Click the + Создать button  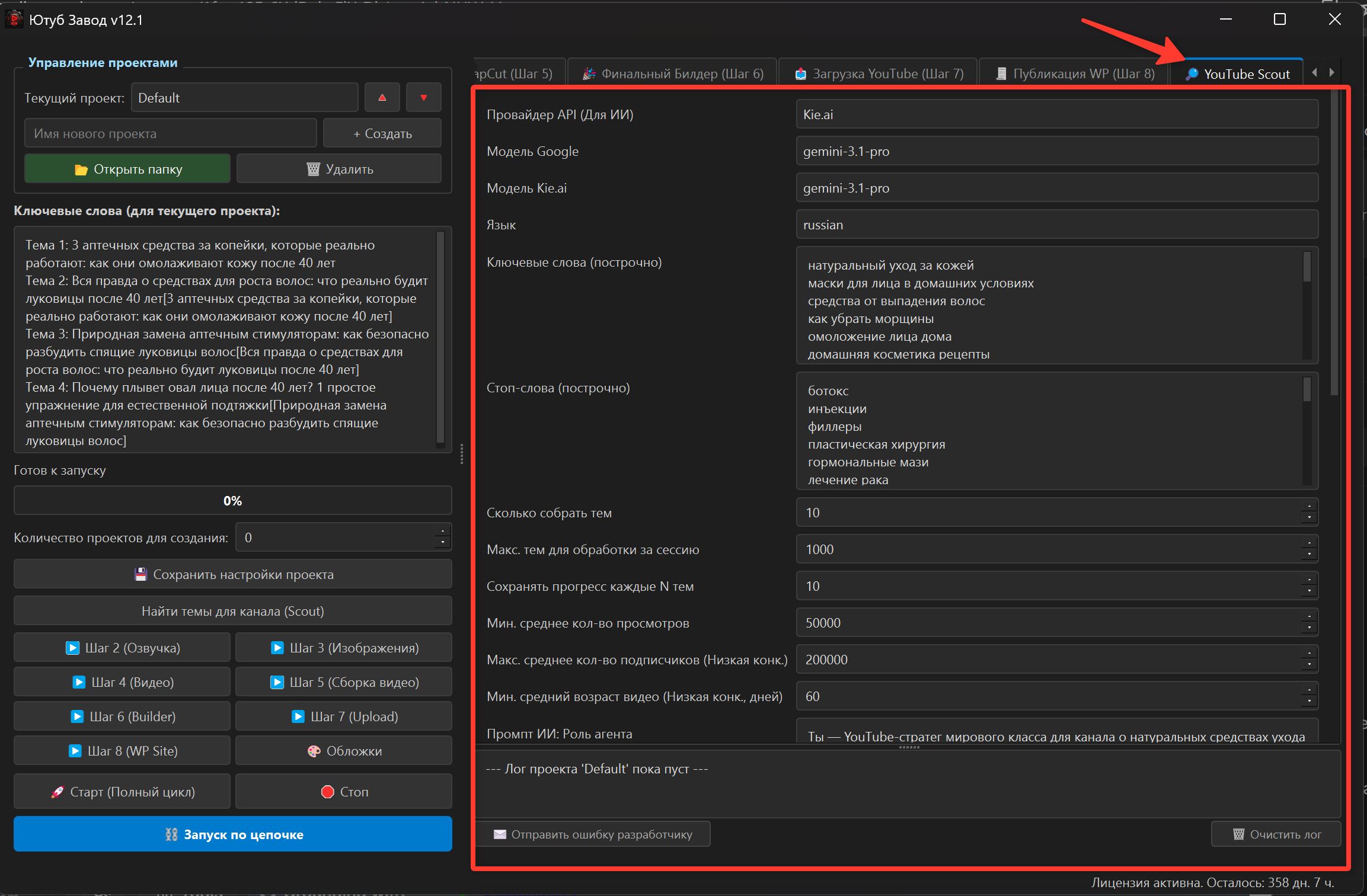tap(382, 133)
